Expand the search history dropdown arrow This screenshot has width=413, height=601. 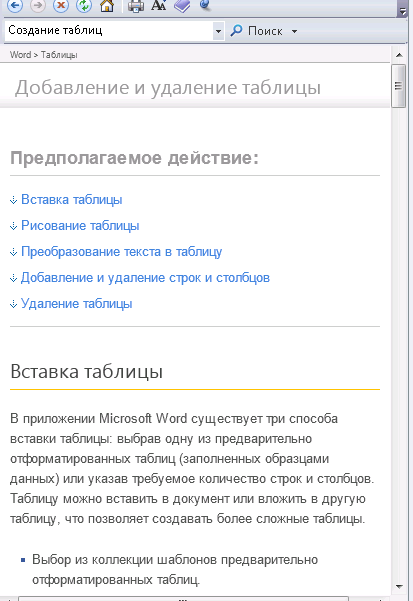point(218,31)
